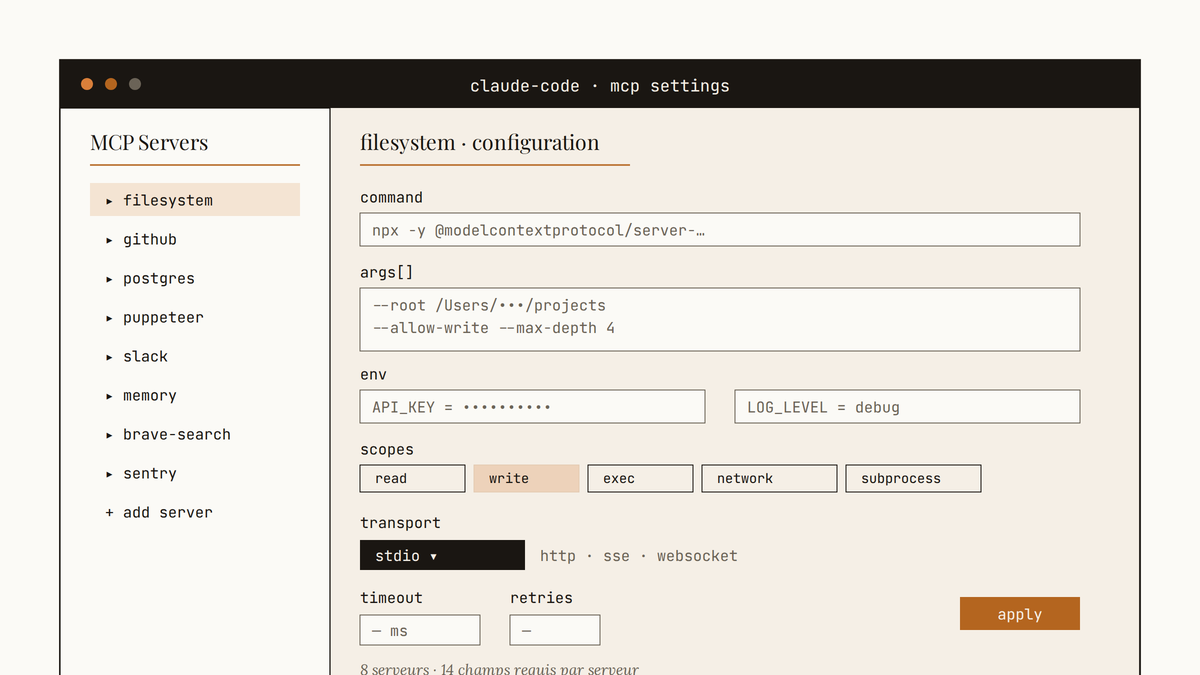Toggle the write scope off

pyautogui.click(x=526, y=478)
